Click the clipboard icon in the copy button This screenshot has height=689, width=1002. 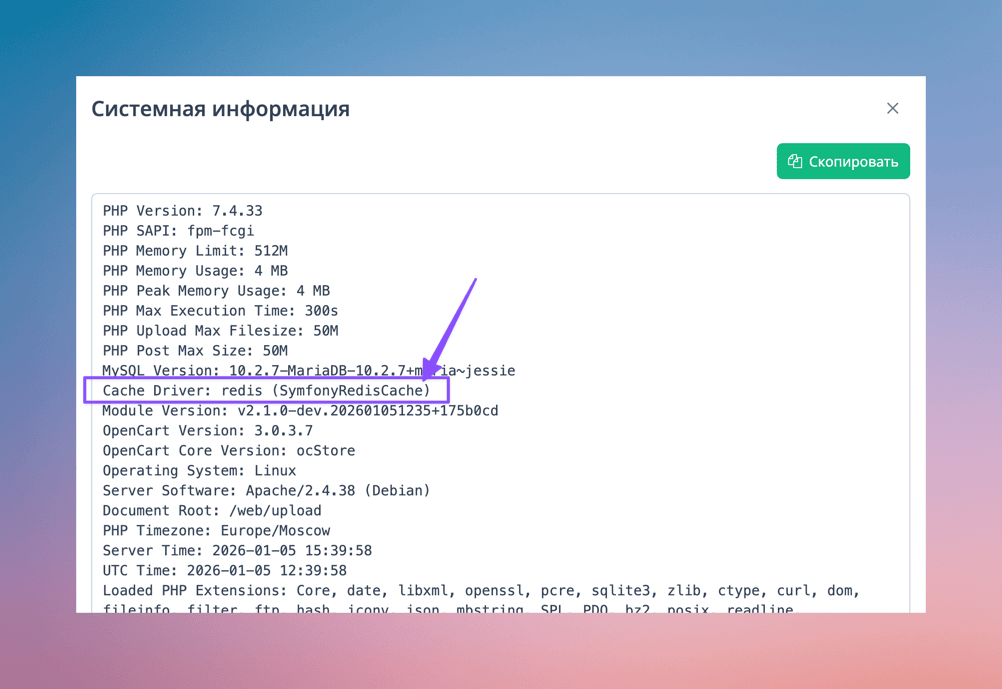click(x=795, y=161)
